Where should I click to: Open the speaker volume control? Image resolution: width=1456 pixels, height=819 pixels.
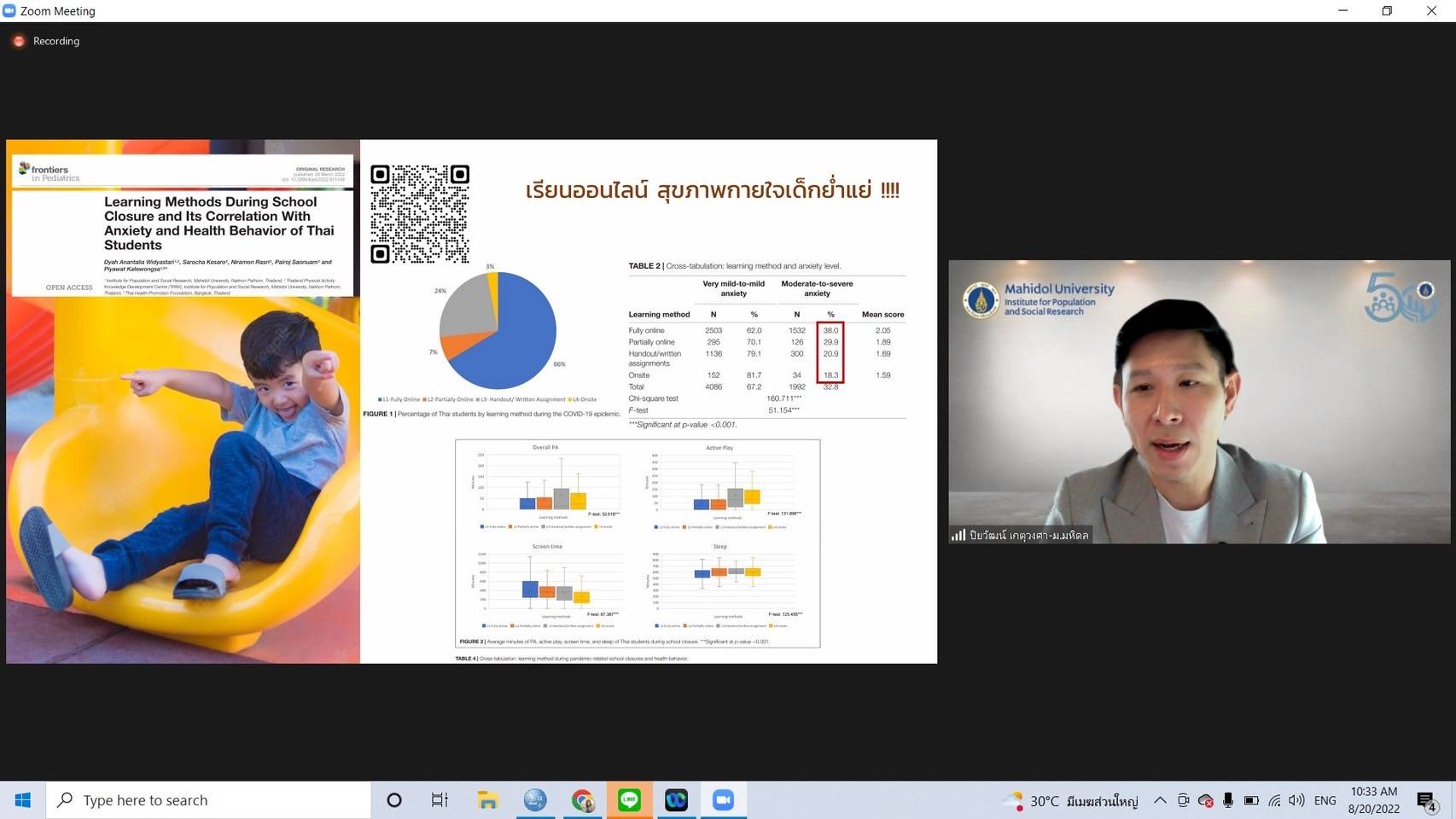pyautogui.click(x=1296, y=800)
